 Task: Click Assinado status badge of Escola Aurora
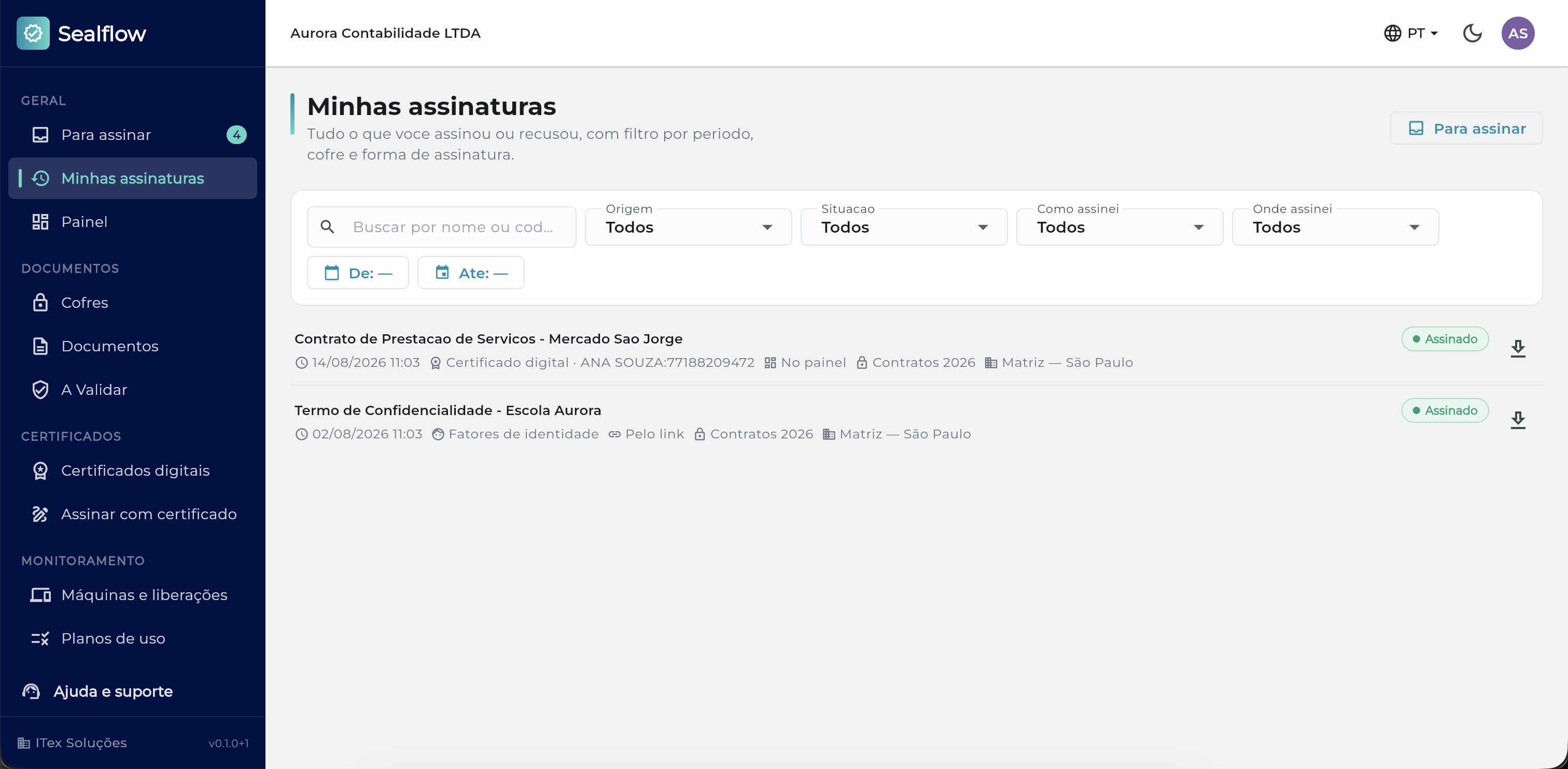pos(1445,410)
